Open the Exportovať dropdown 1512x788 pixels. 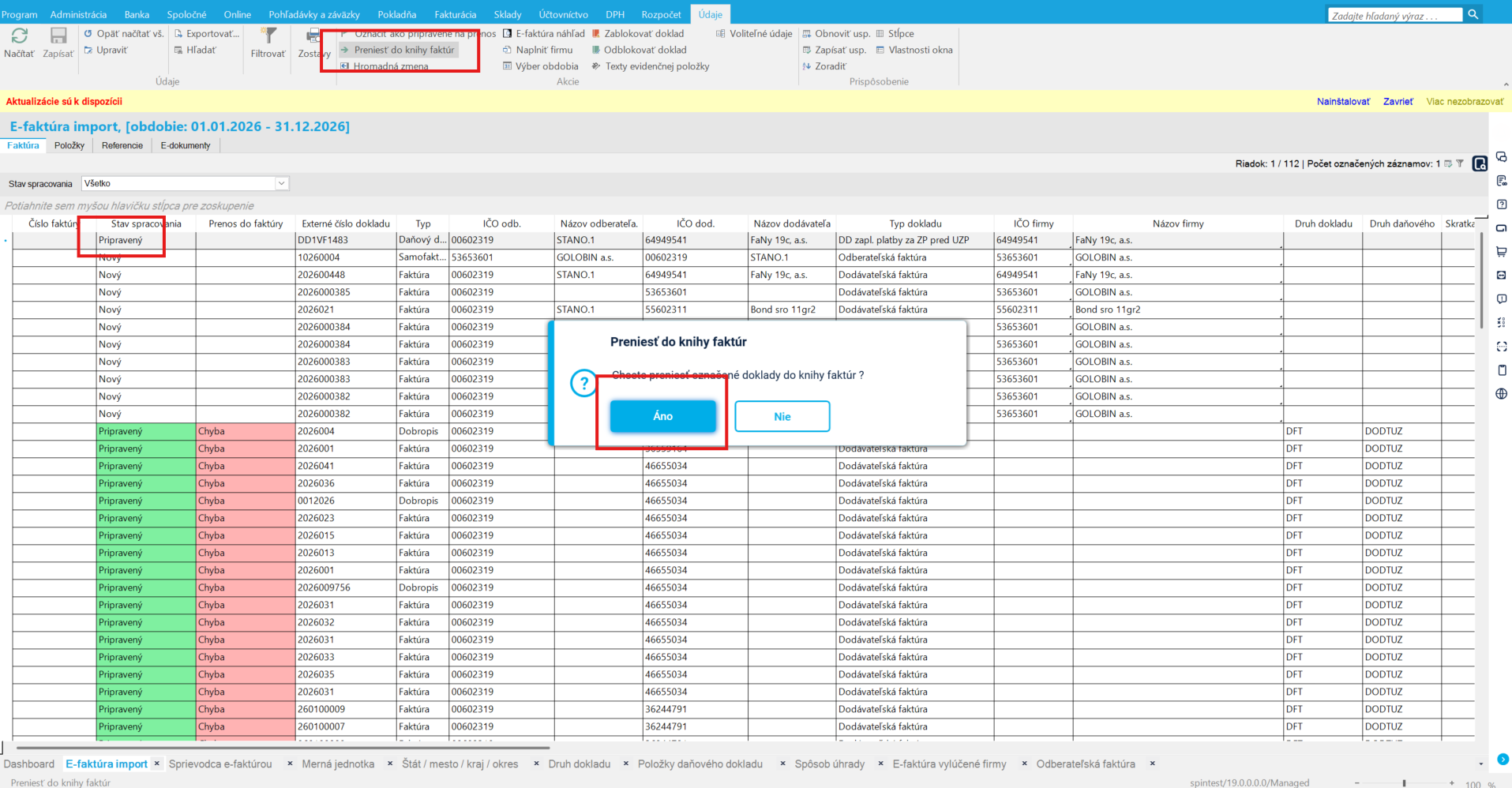(x=207, y=34)
